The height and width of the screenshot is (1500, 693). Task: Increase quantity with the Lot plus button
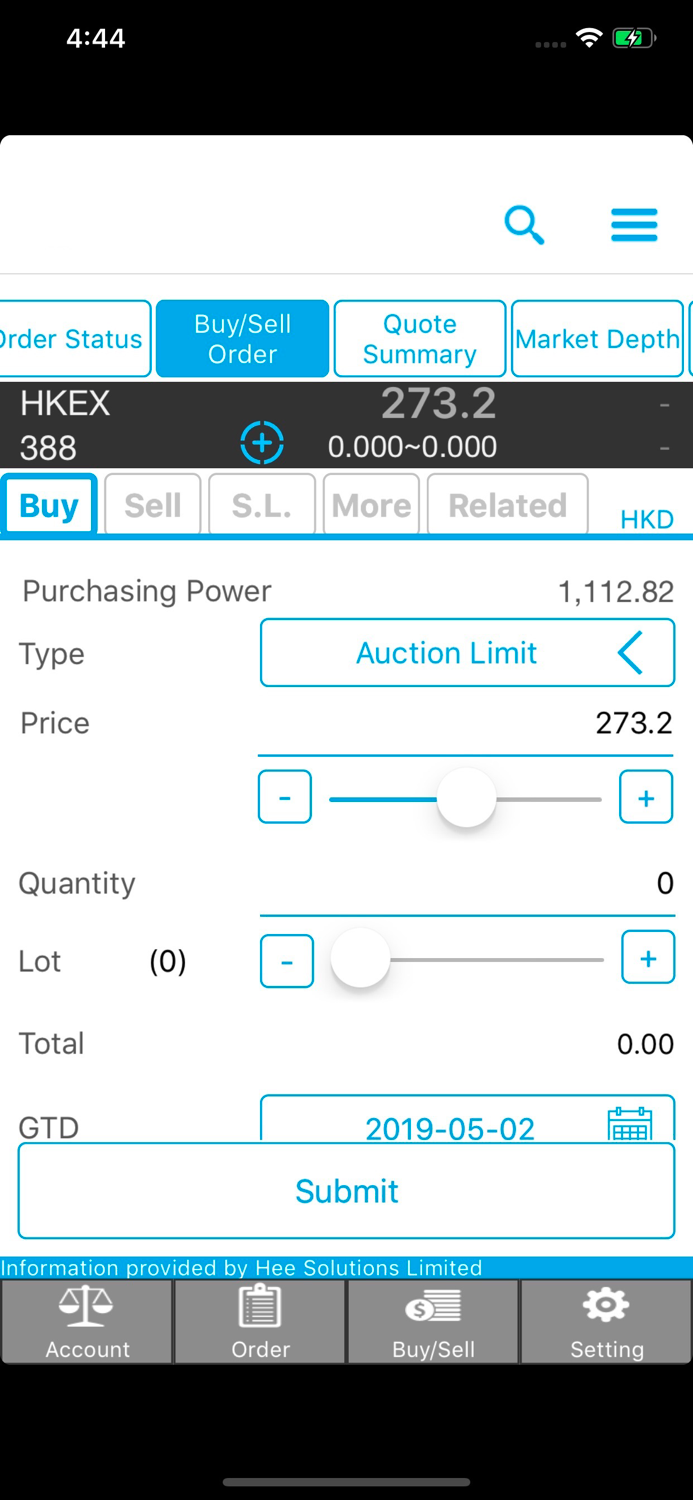(x=647, y=957)
